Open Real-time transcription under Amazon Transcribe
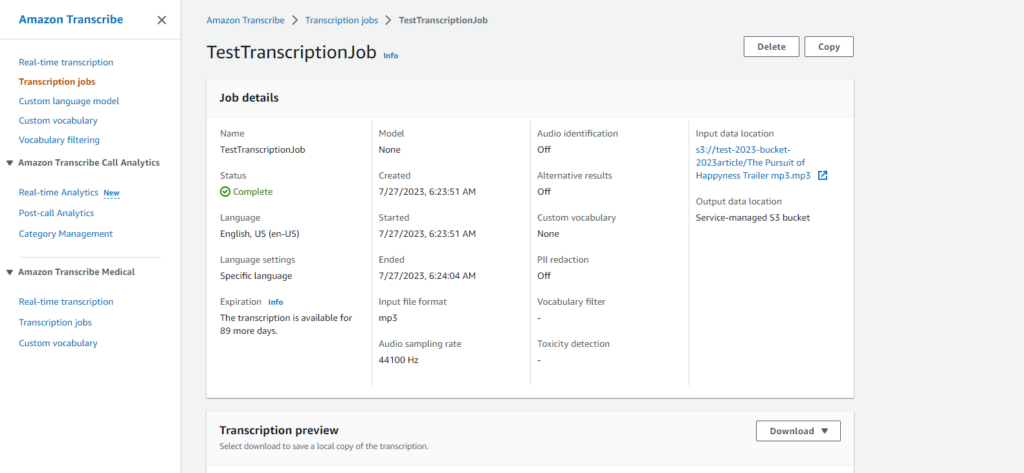 66,63
